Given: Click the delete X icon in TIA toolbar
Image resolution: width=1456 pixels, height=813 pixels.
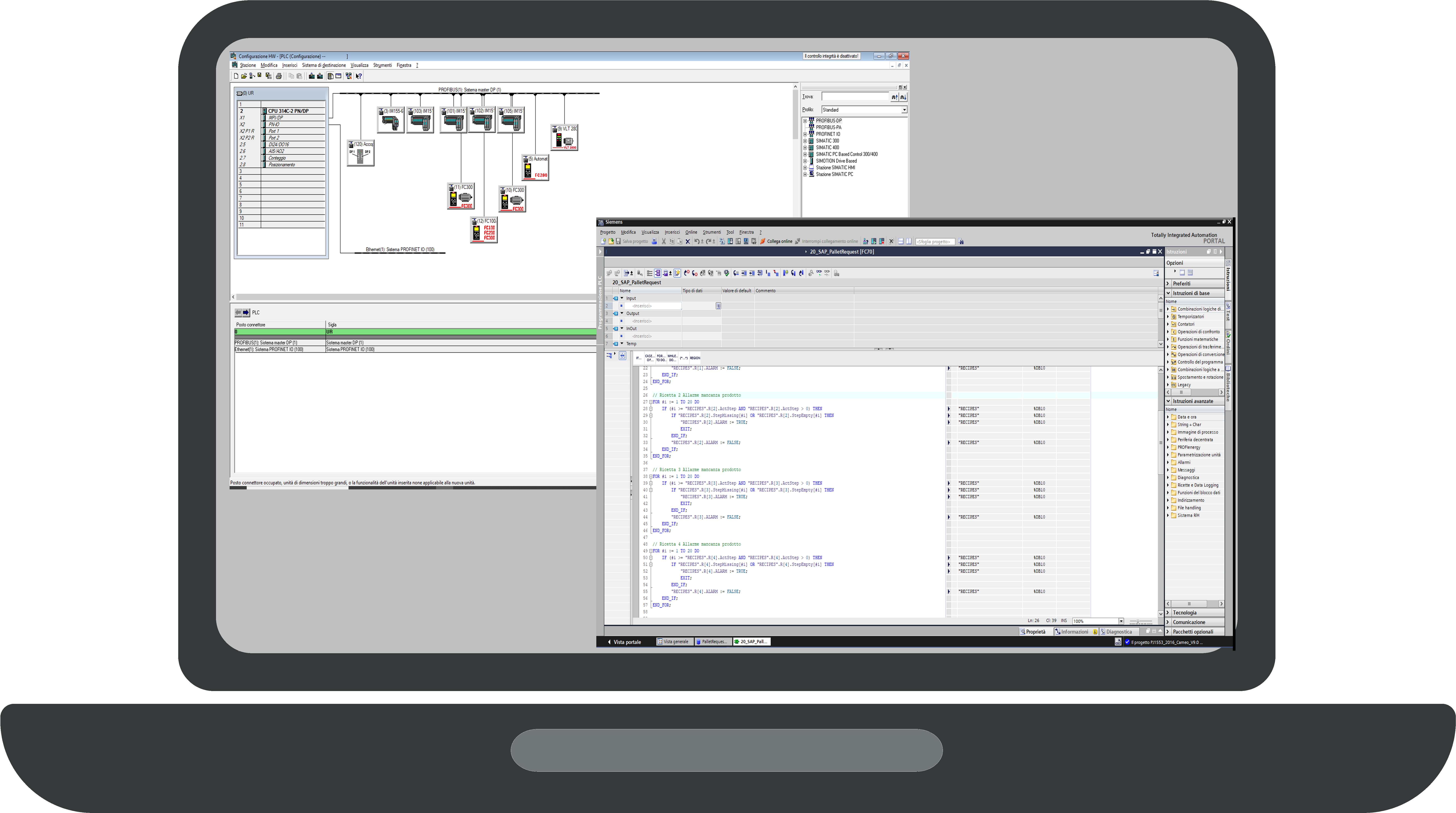Looking at the screenshot, I should (x=688, y=241).
